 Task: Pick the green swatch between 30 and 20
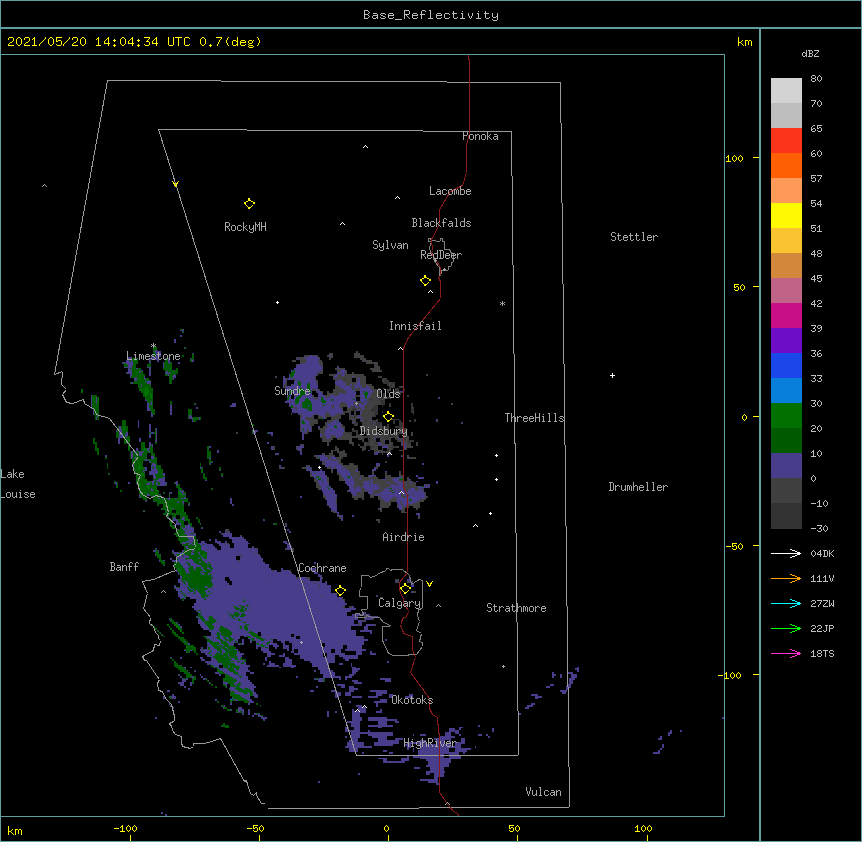pyautogui.click(x=786, y=416)
